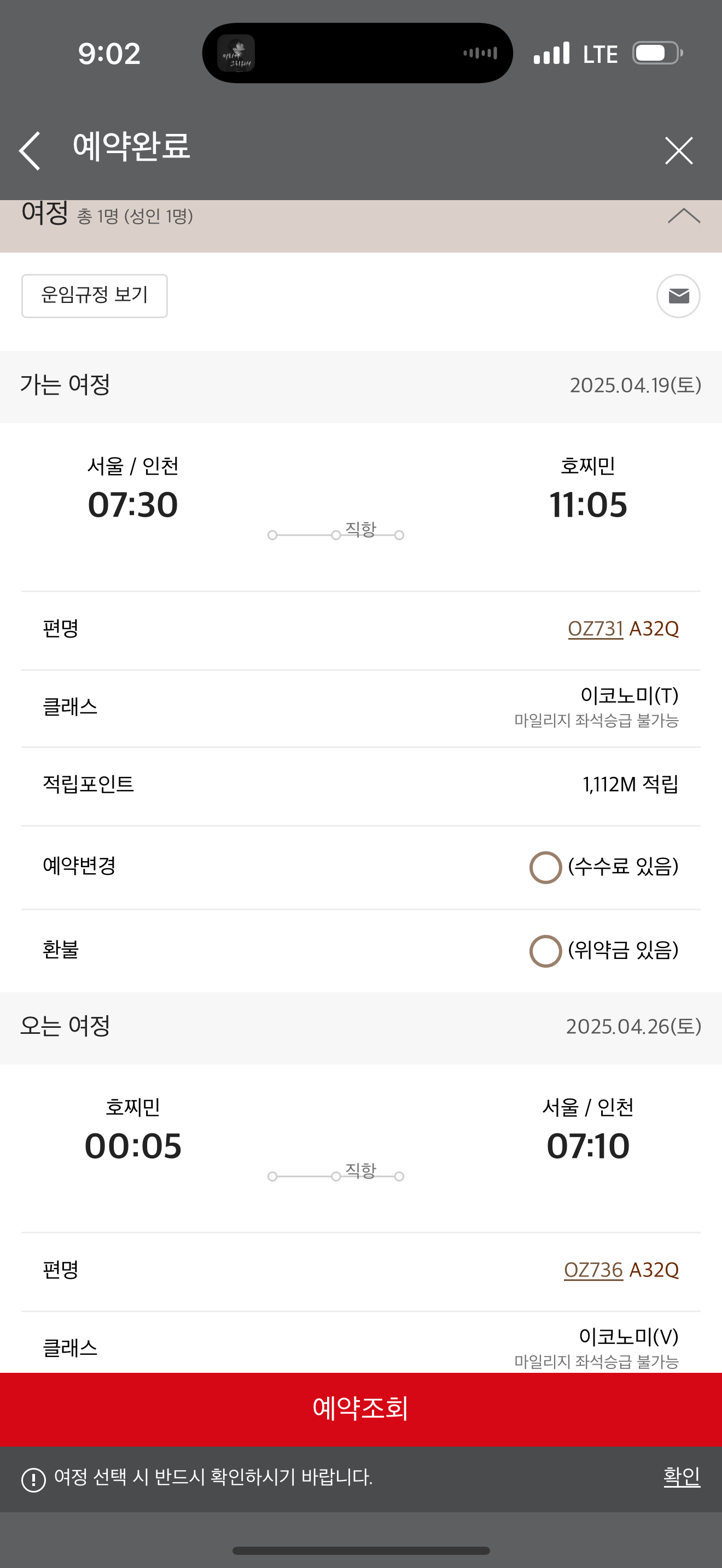
Task: Open flight OZ731 details link
Action: coord(595,628)
